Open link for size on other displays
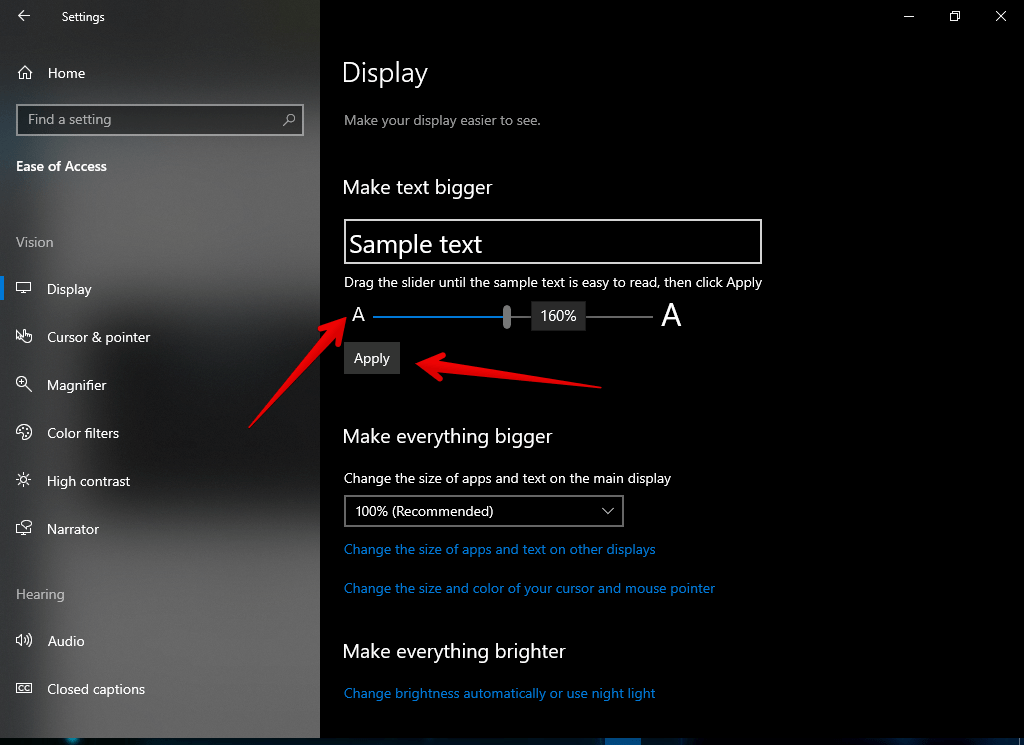 [499, 549]
